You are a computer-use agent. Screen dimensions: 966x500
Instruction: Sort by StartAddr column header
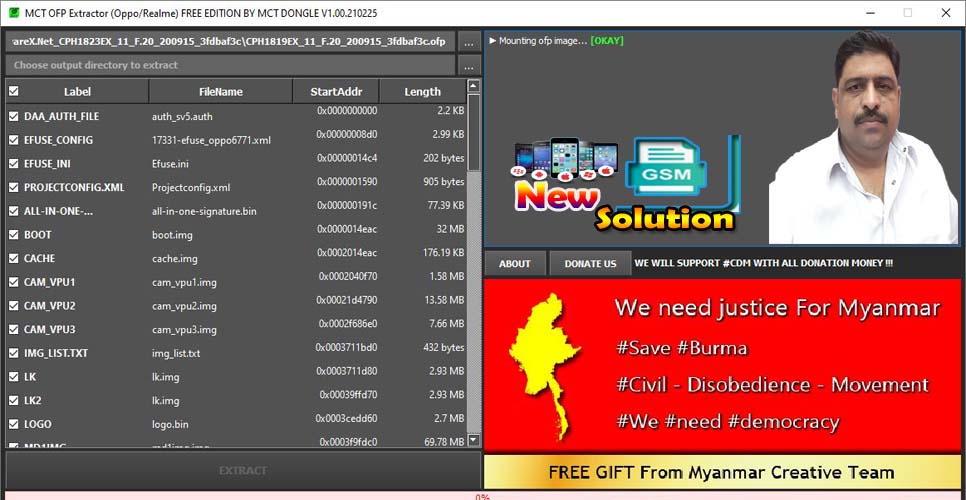click(x=336, y=91)
